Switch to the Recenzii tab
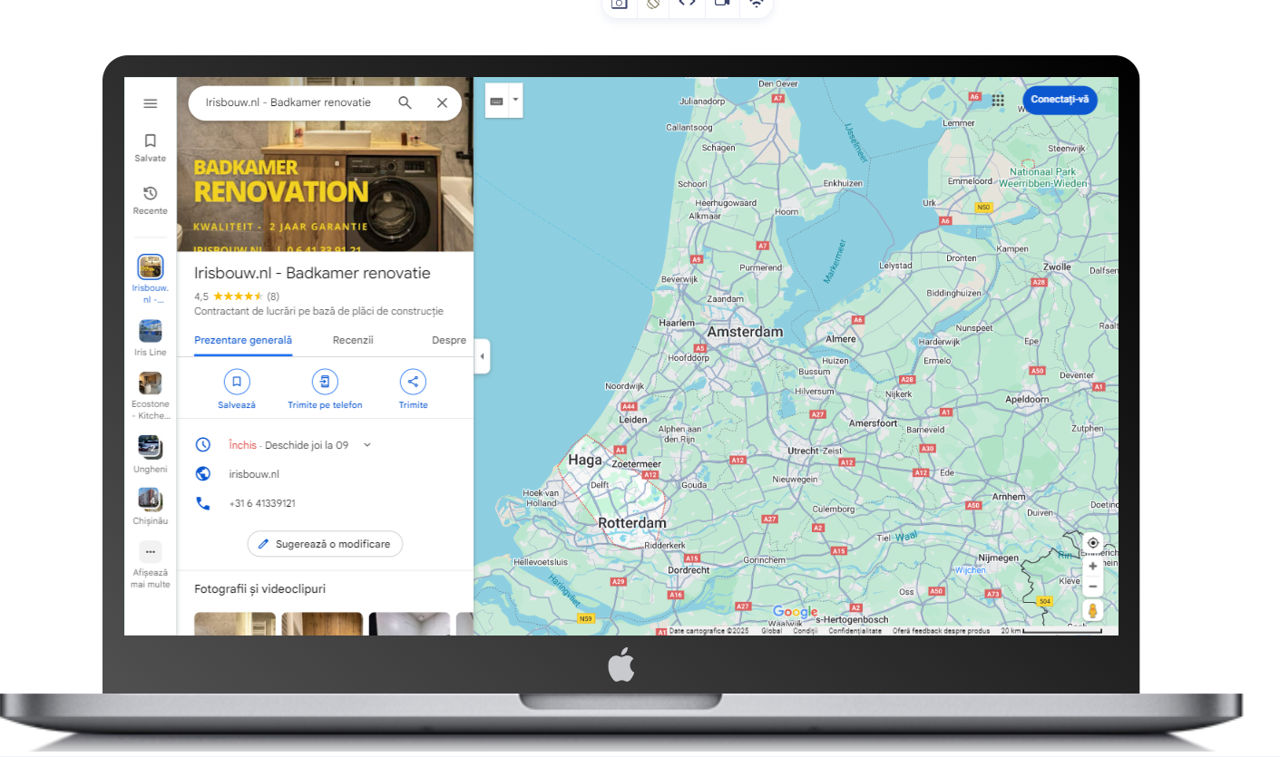The height and width of the screenshot is (757, 1280). tap(353, 340)
